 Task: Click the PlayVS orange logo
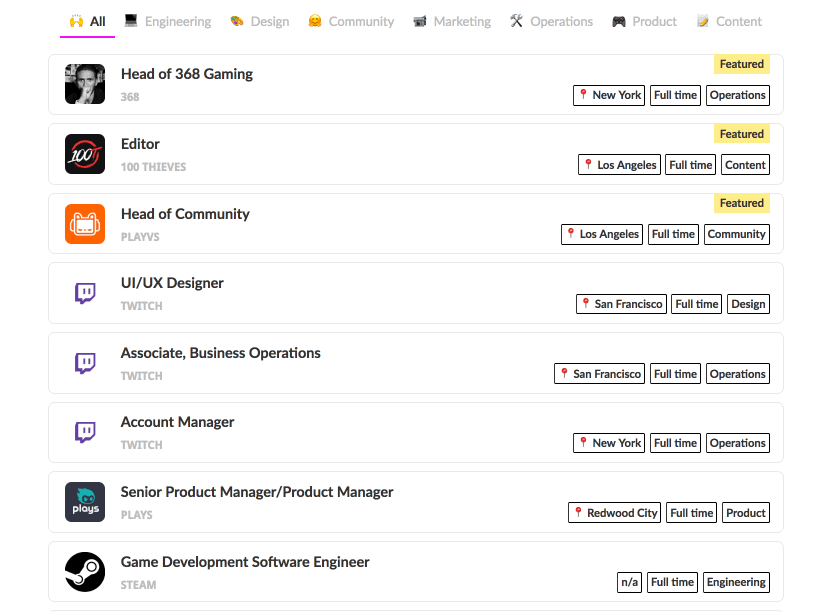point(85,224)
